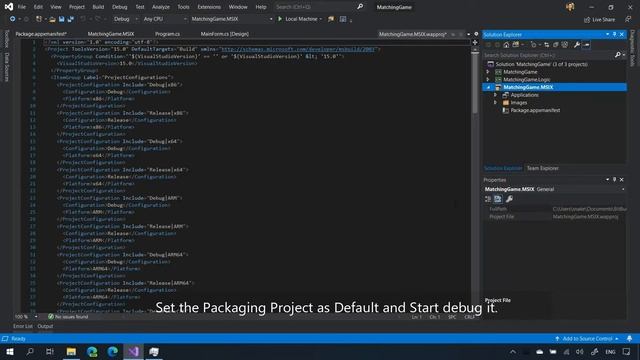Viewport: 640px width, 360px height.
Task: Open the Local Machine target dropdown arrow
Action: (321, 19)
